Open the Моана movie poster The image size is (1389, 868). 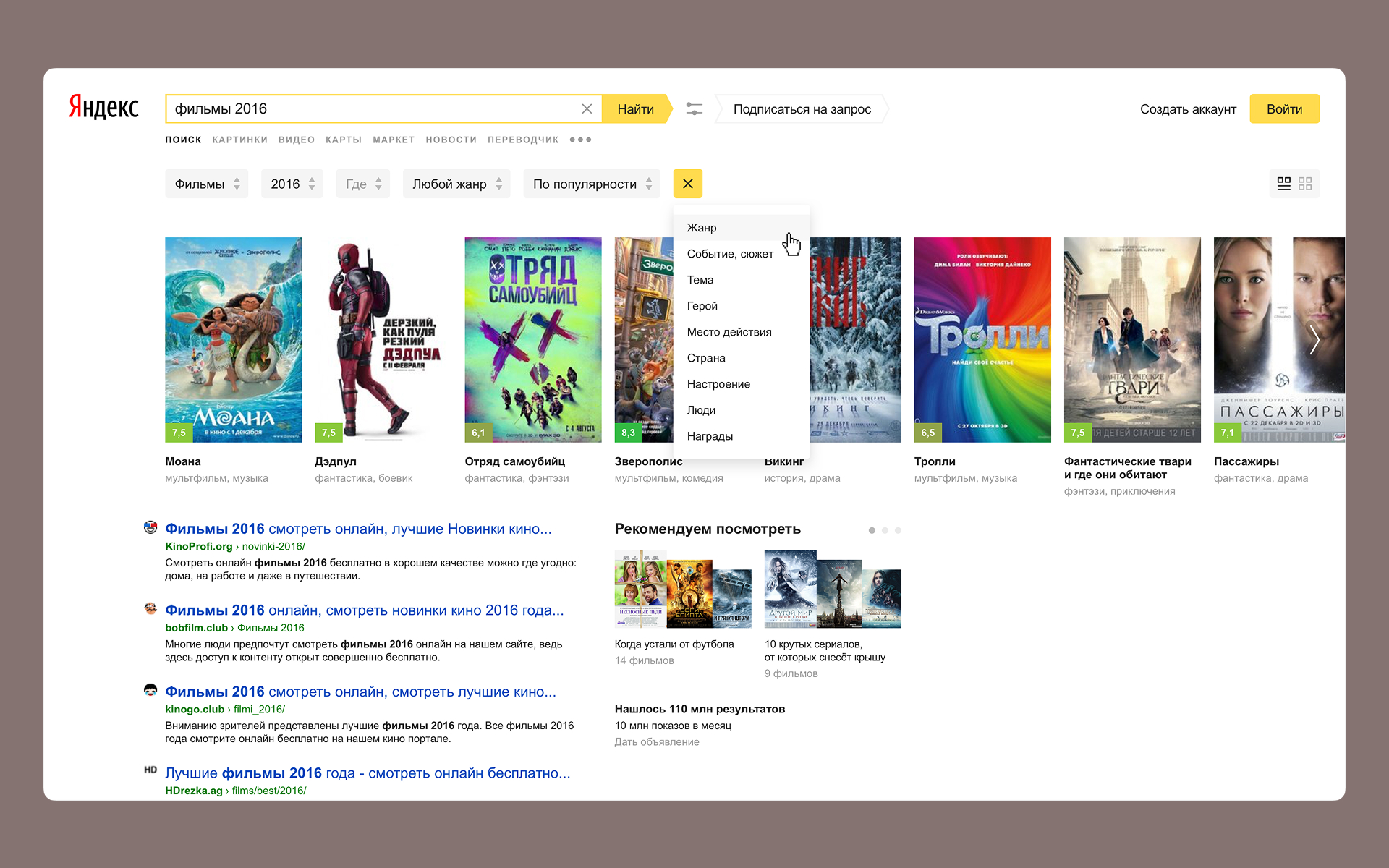click(233, 339)
